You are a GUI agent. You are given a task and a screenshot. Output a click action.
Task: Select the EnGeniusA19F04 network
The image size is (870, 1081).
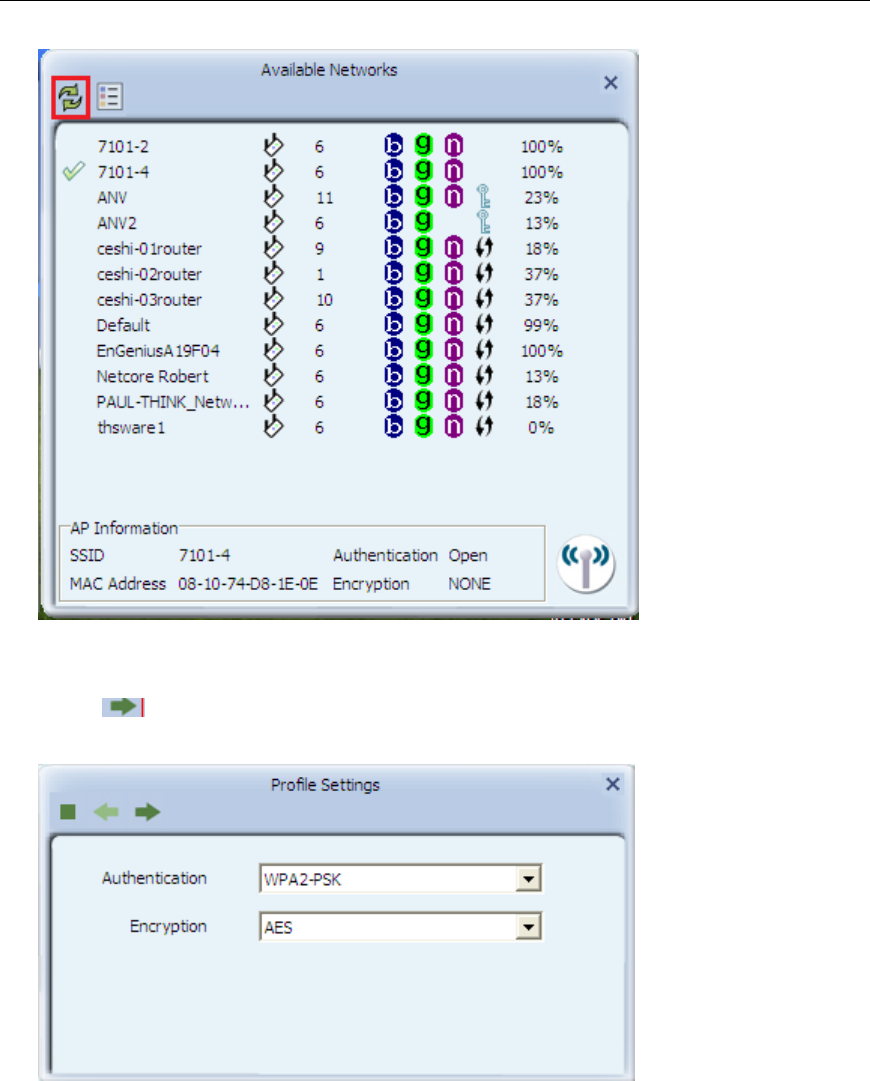pyautogui.click(x=158, y=351)
